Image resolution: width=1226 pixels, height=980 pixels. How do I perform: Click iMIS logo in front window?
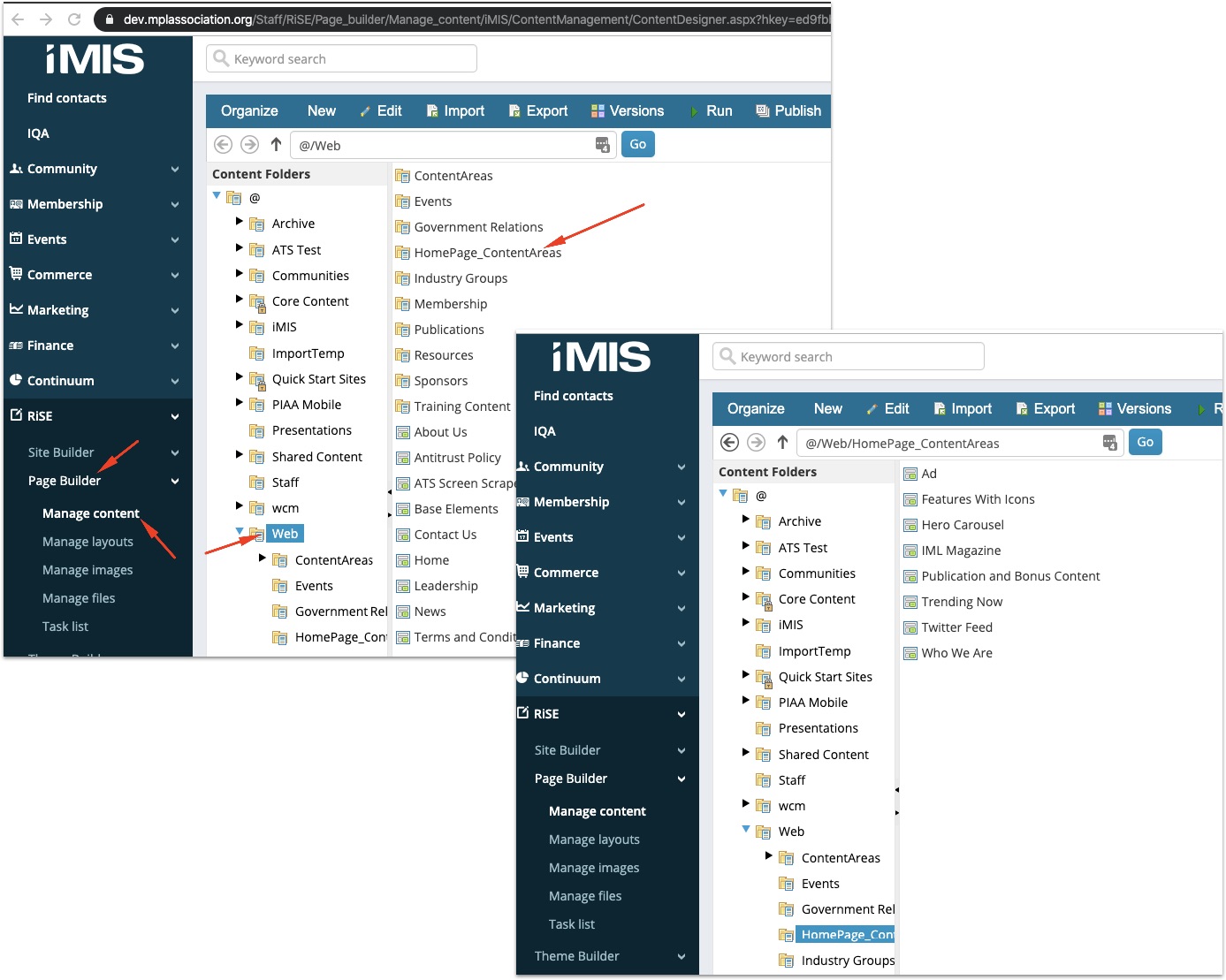pyautogui.click(x=601, y=357)
